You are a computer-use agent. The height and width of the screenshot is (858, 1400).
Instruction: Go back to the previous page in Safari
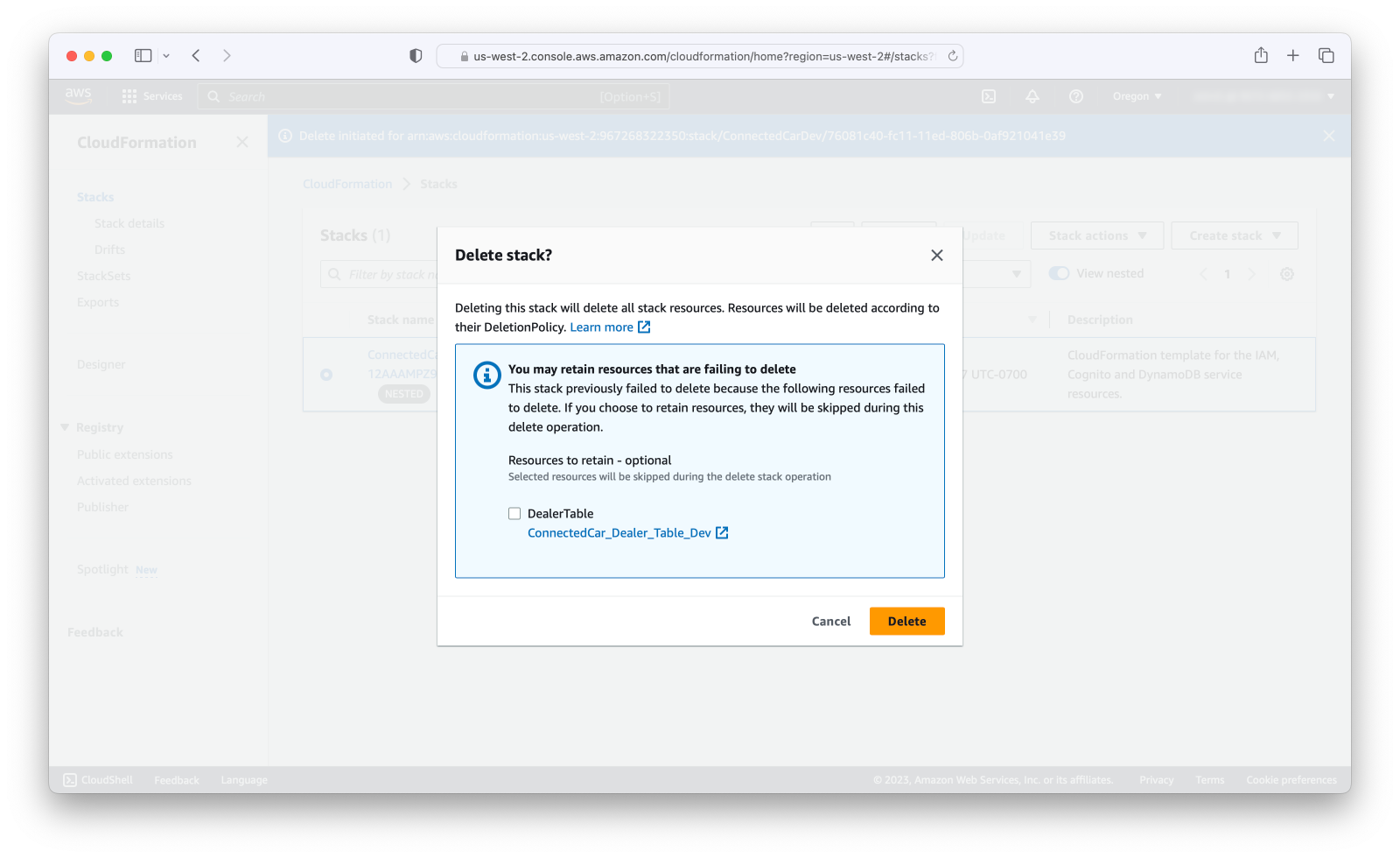pos(196,55)
